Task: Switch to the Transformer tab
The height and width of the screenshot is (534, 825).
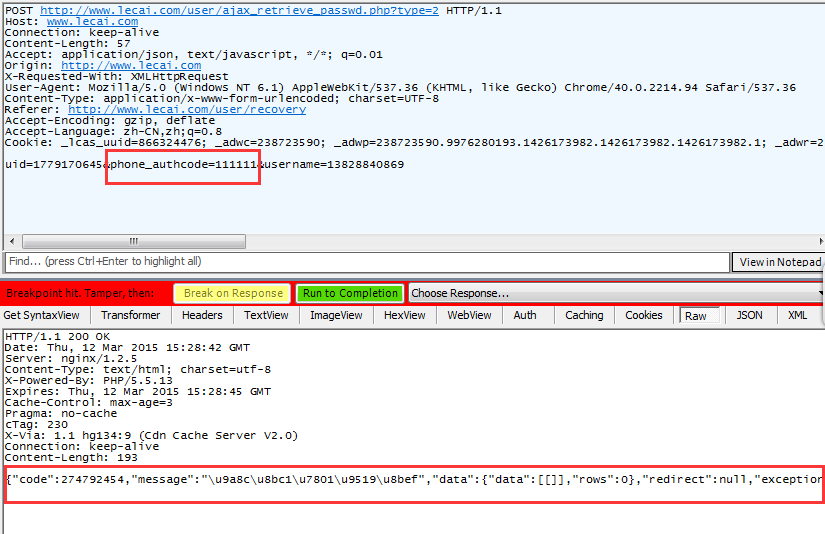Action: point(130,315)
